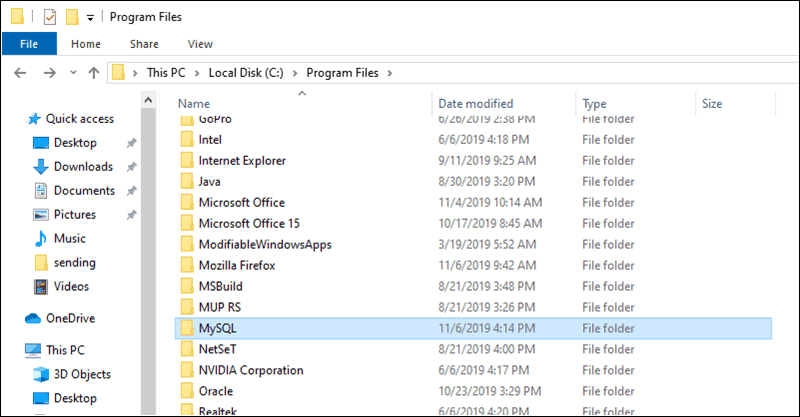
Task: Click the pin icon next to Pictures
Action: 132,215
